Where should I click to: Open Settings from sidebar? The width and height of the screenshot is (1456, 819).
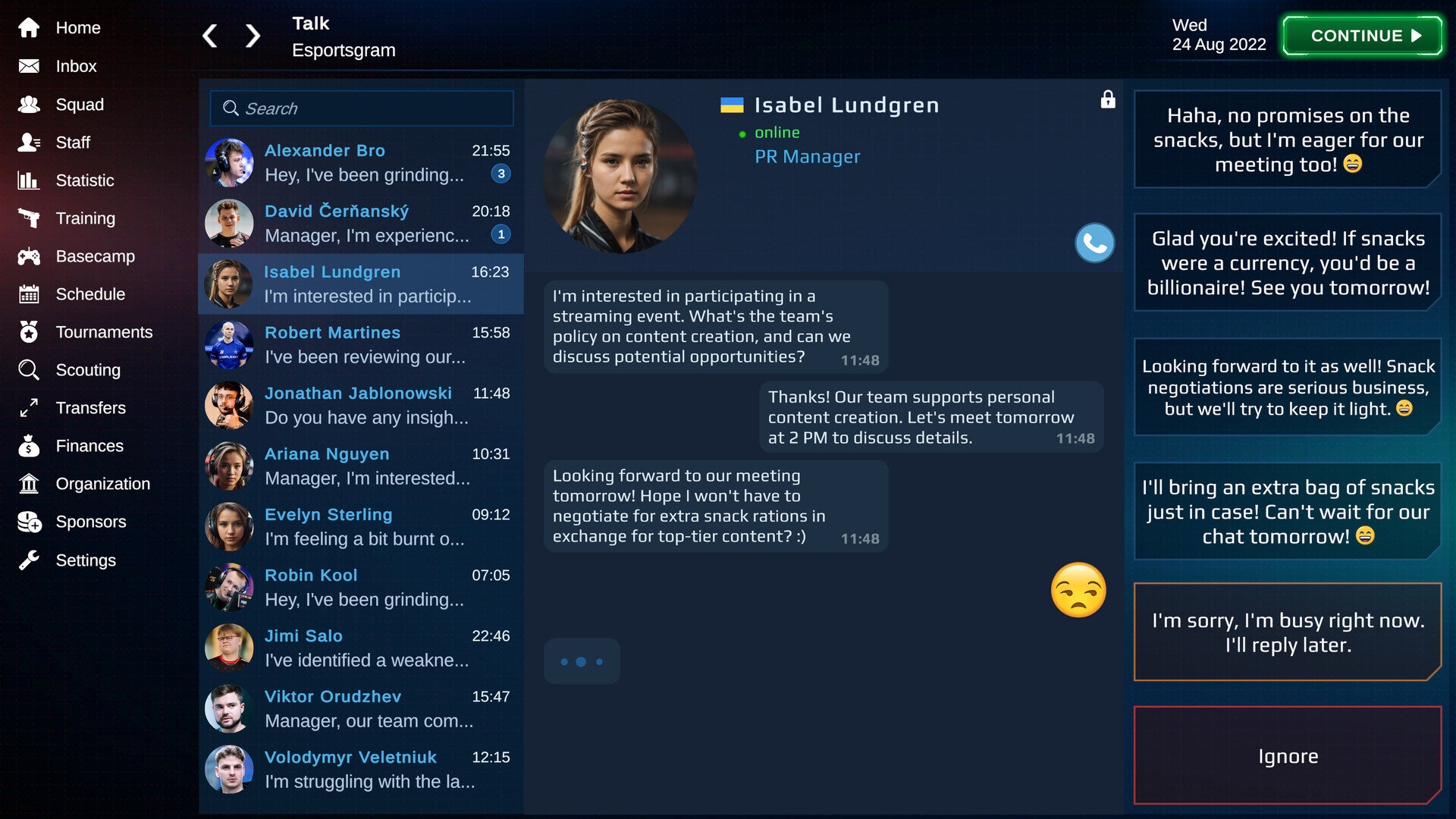(x=86, y=560)
